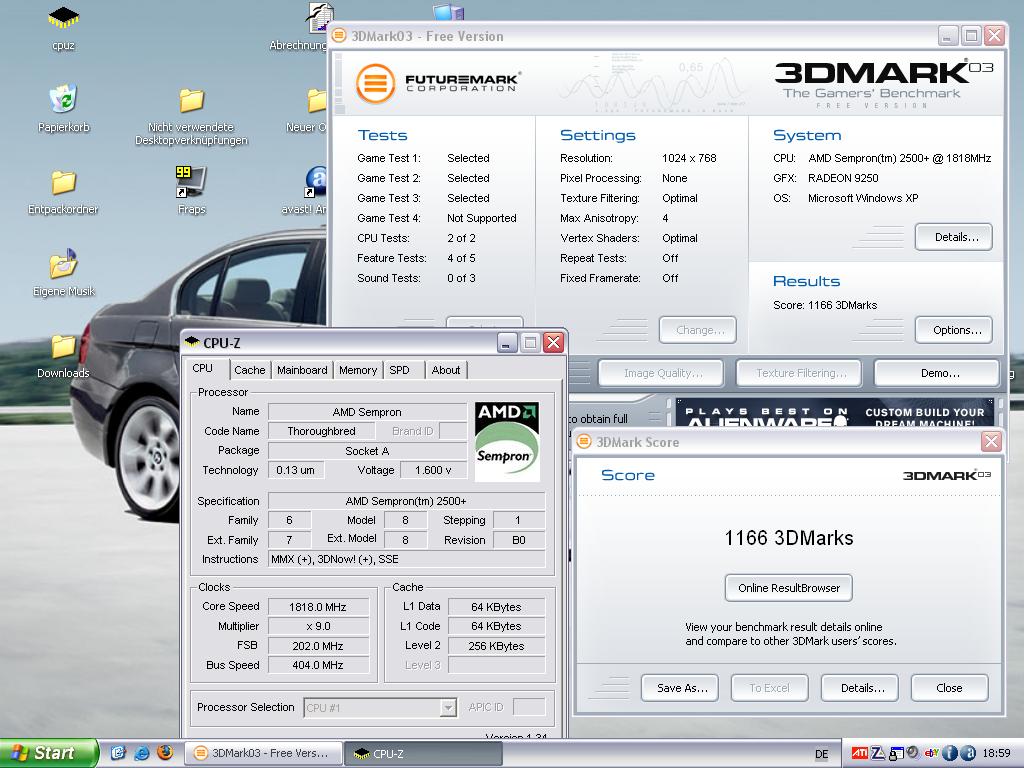Switch to the SPD tab
Image resolution: width=1024 pixels, height=768 pixels.
pos(400,370)
